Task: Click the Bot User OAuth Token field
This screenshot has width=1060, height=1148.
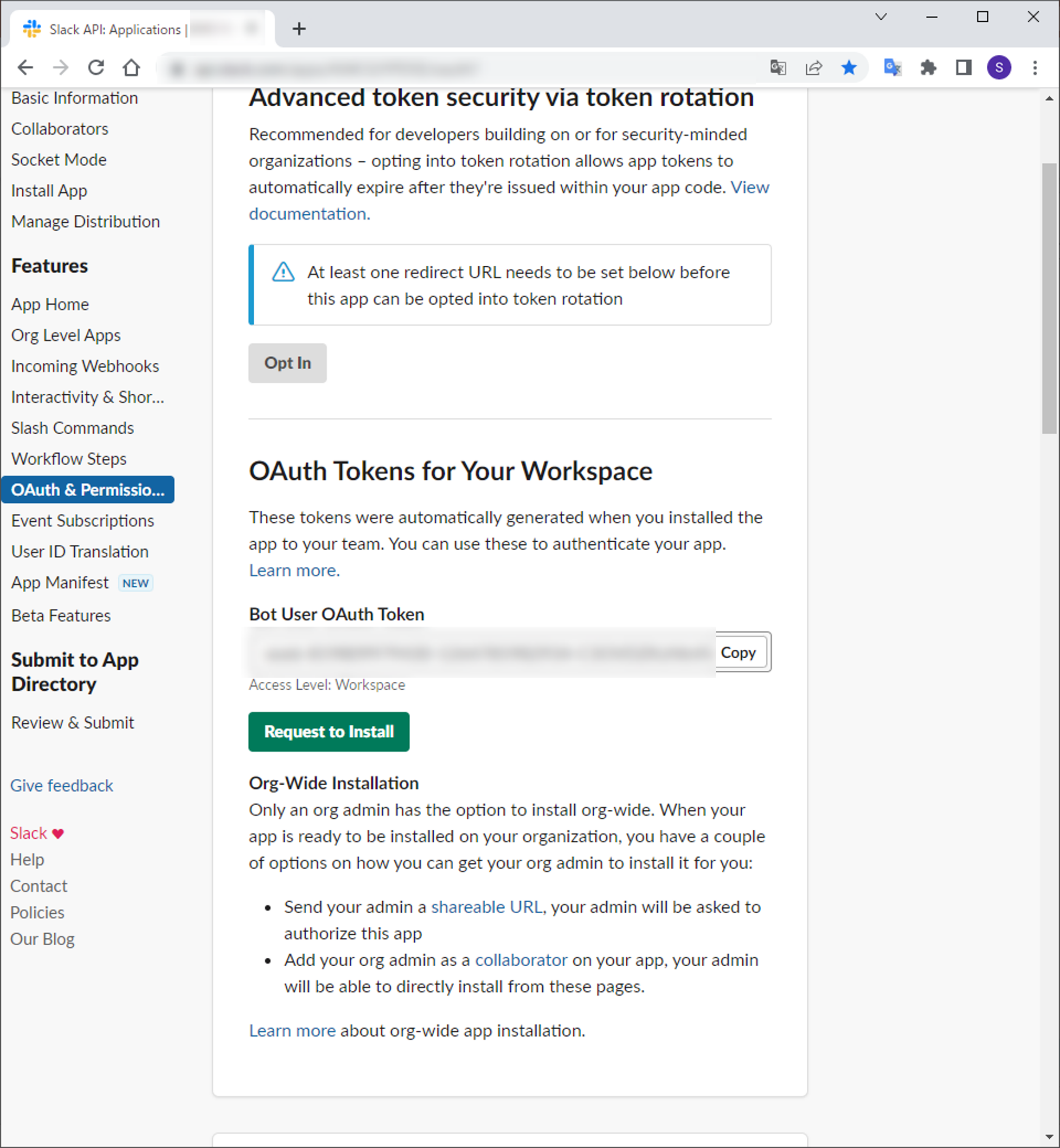Action: tap(482, 652)
